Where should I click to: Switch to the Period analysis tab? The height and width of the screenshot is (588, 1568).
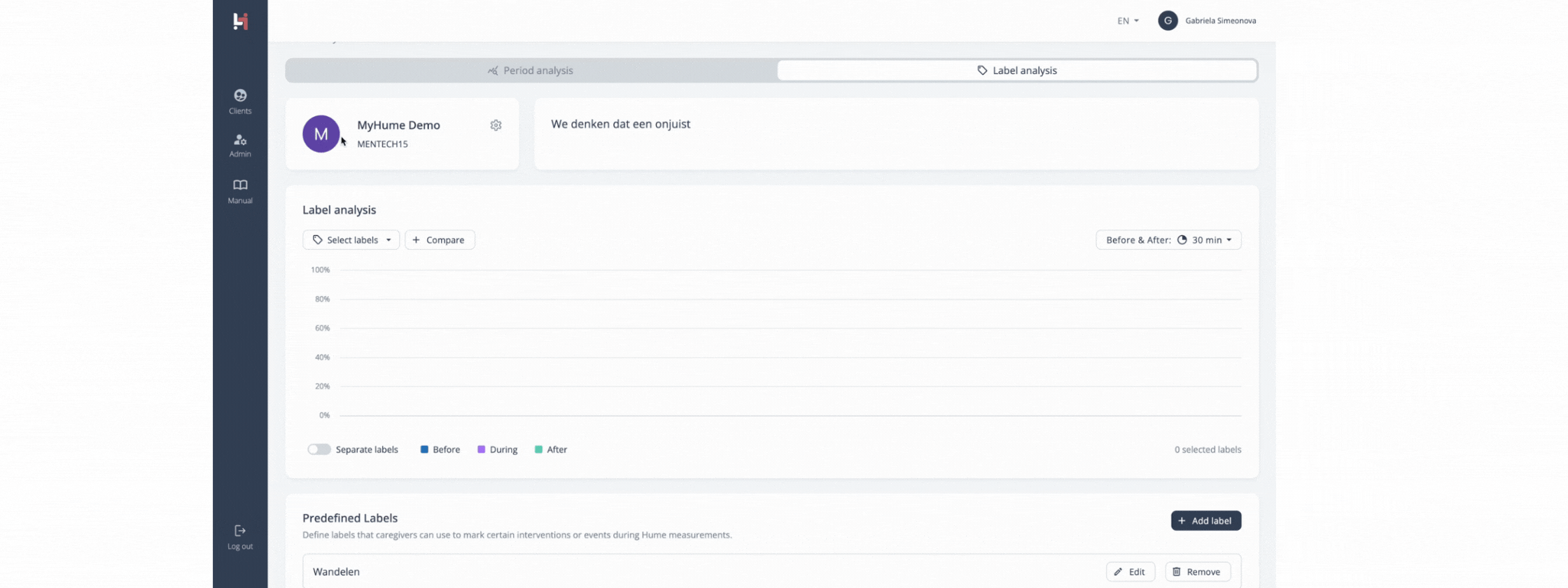tap(531, 71)
